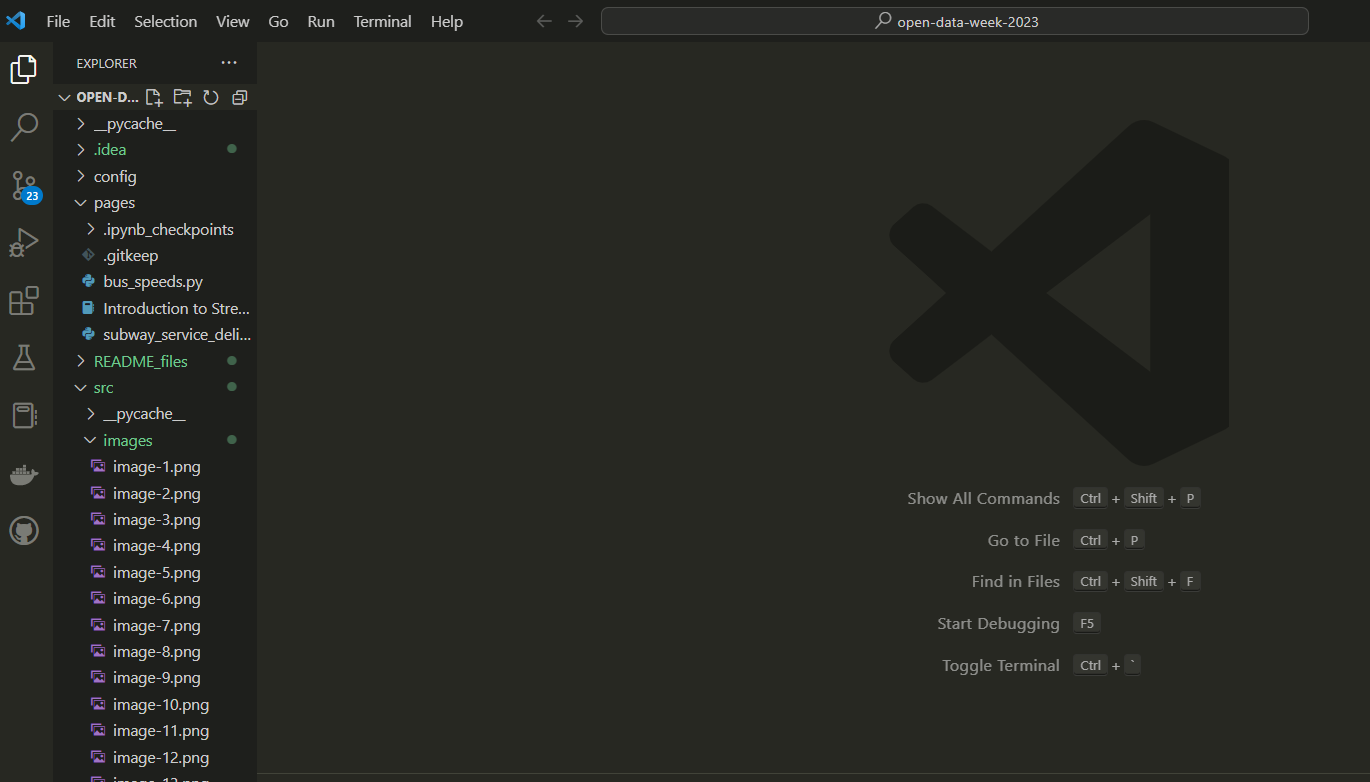This screenshot has height=782, width=1370.
Task: Select image-5.png in the tree
Action: 155,573
